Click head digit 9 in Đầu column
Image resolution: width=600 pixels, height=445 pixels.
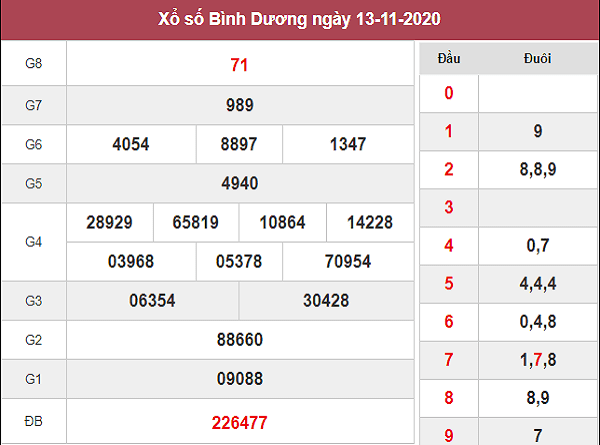449,435
